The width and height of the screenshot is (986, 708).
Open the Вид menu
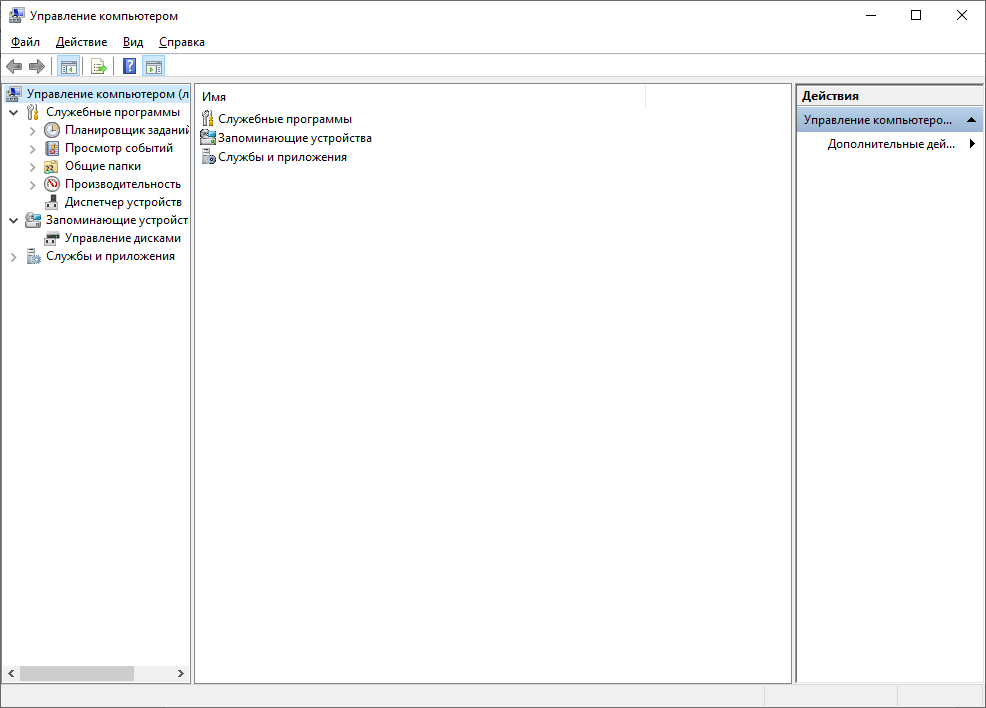click(133, 41)
